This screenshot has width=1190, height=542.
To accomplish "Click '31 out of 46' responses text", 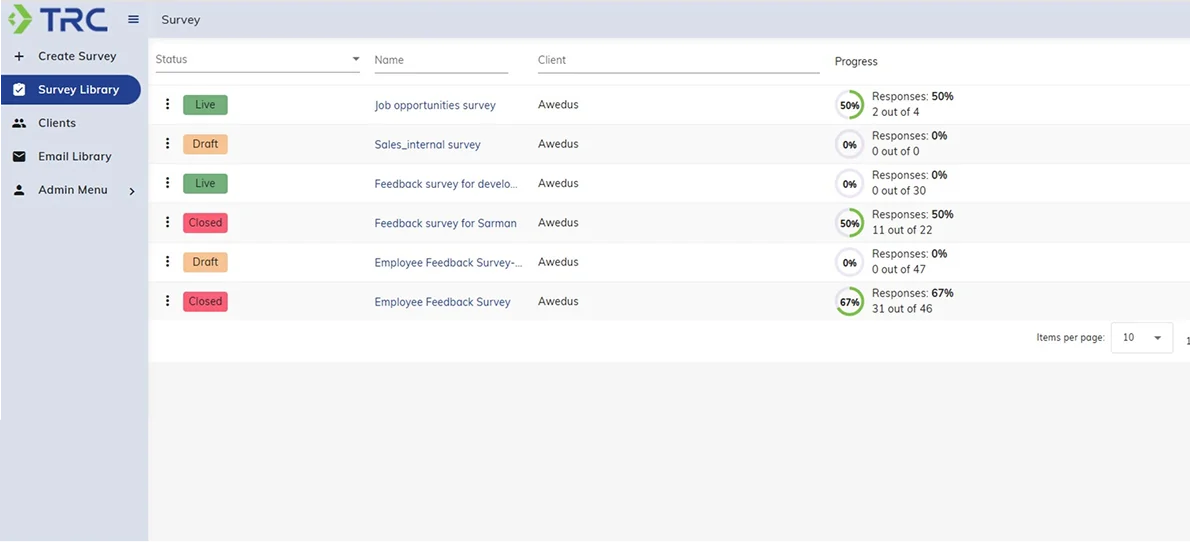I will pos(902,309).
